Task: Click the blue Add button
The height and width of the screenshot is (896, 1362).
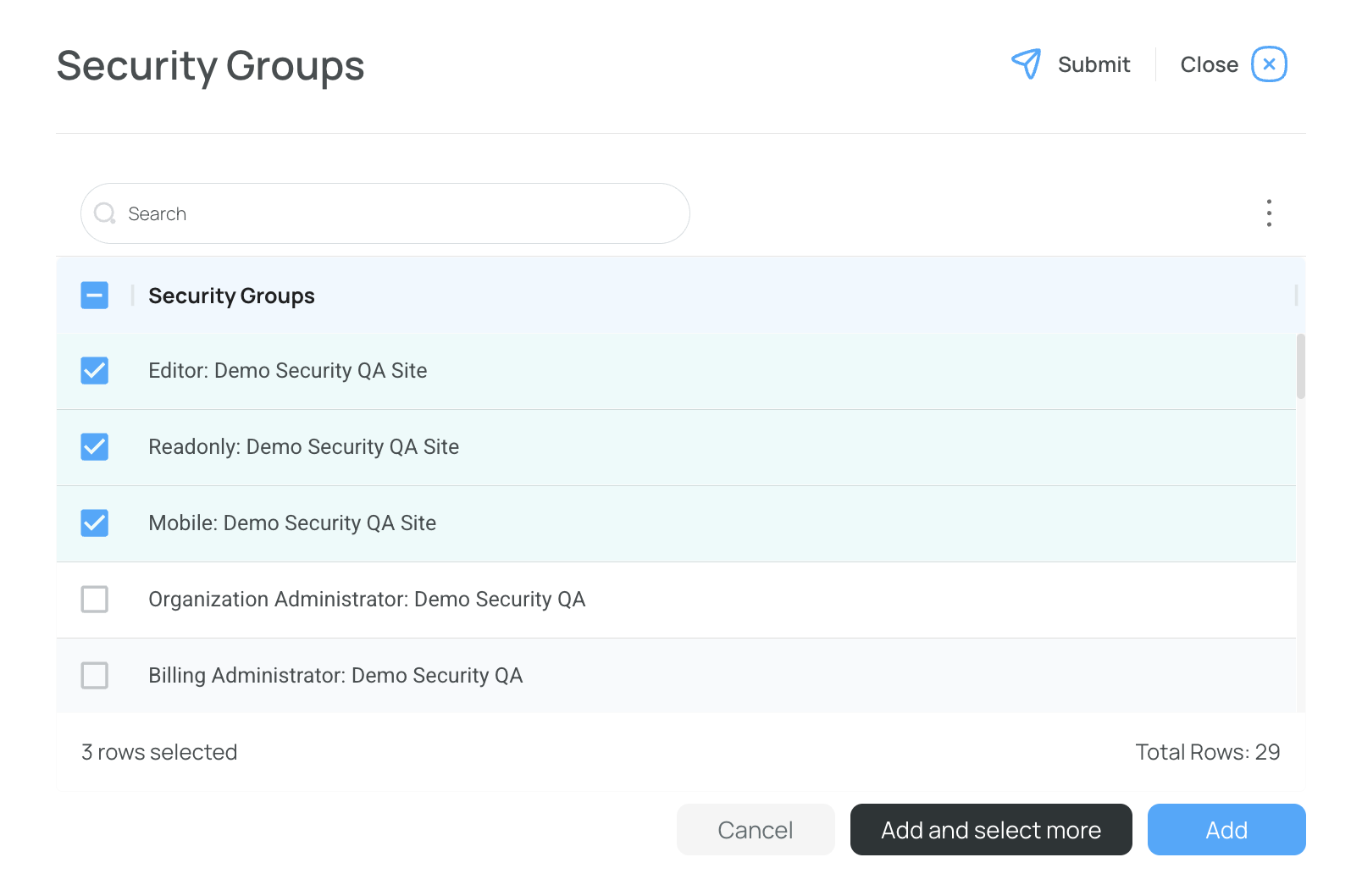Action: pyautogui.click(x=1226, y=830)
